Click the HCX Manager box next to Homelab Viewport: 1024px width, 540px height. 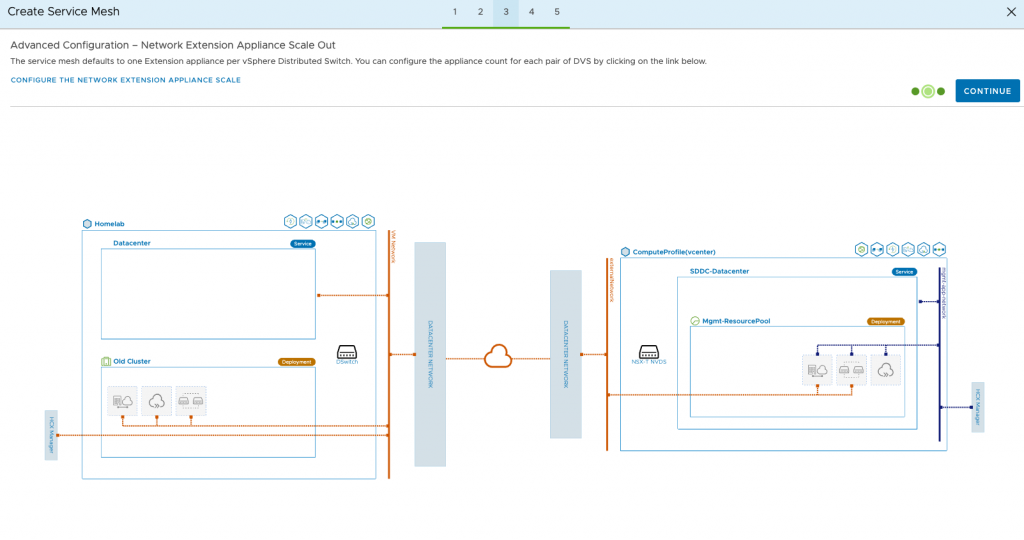pyautogui.click(x=51, y=435)
